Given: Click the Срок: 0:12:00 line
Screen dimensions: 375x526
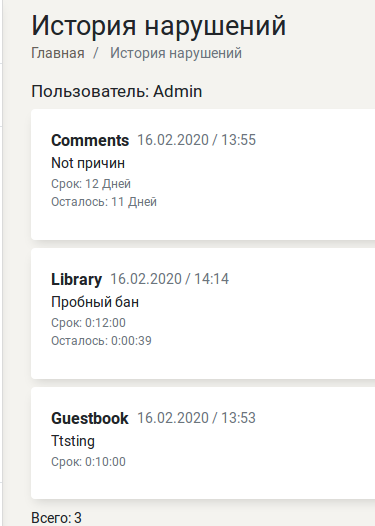Looking at the screenshot, I should pyautogui.click(x=88, y=323).
